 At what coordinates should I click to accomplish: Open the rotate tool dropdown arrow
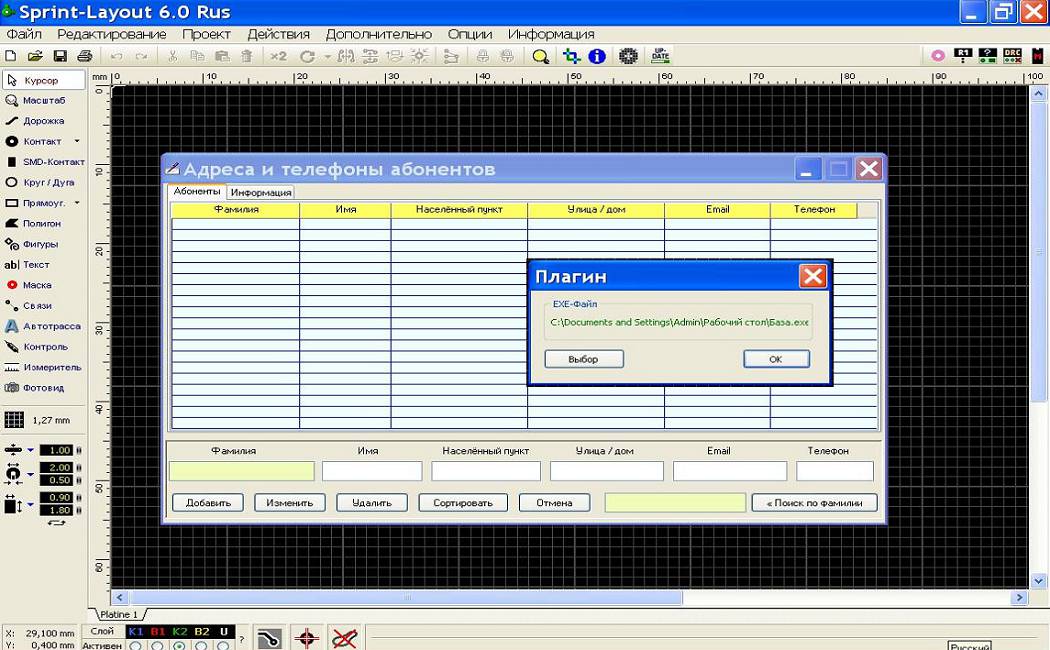[327, 57]
